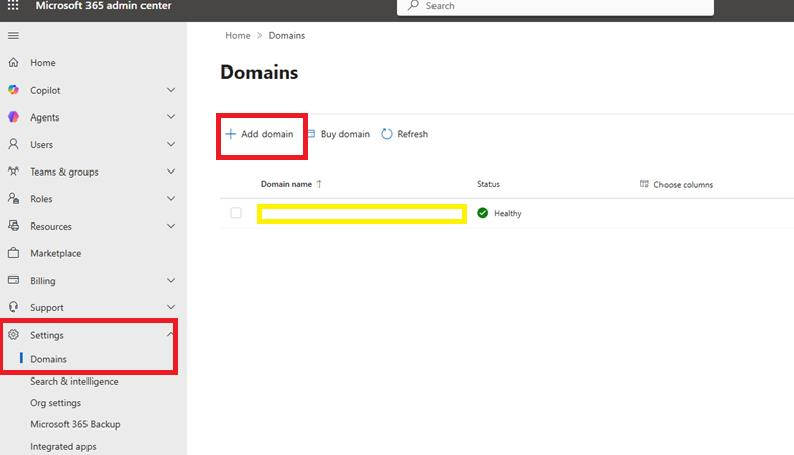Click the Domain name sort arrow
This screenshot has width=794, height=455.
[x=319, y=184]
